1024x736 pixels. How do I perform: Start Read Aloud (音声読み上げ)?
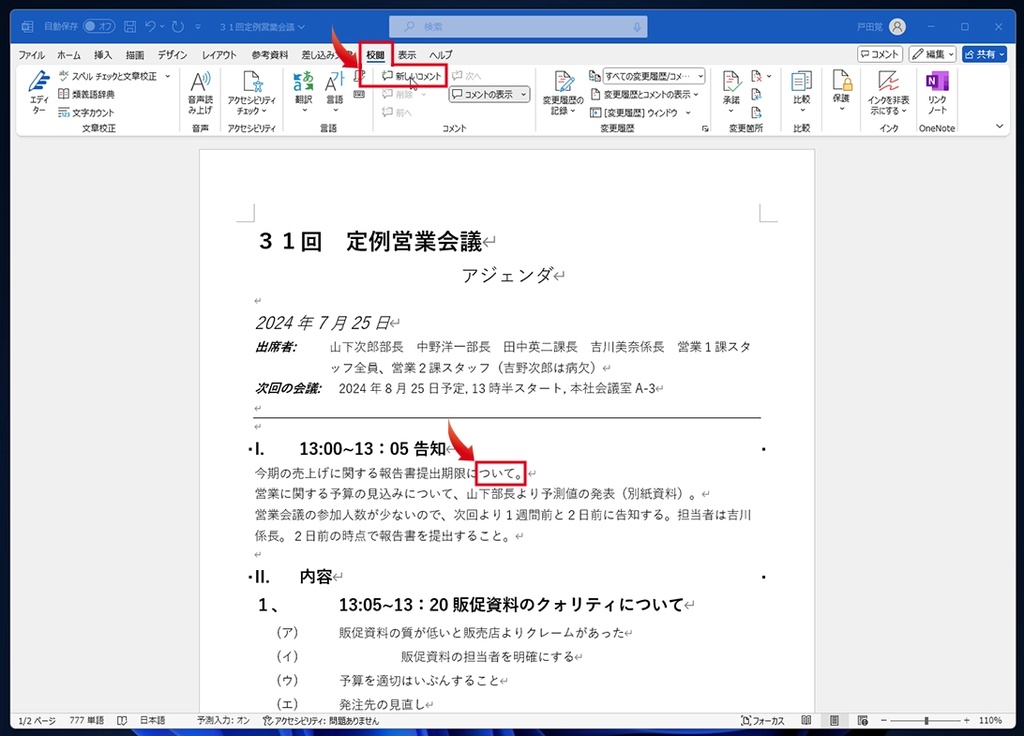coord(200,91)
